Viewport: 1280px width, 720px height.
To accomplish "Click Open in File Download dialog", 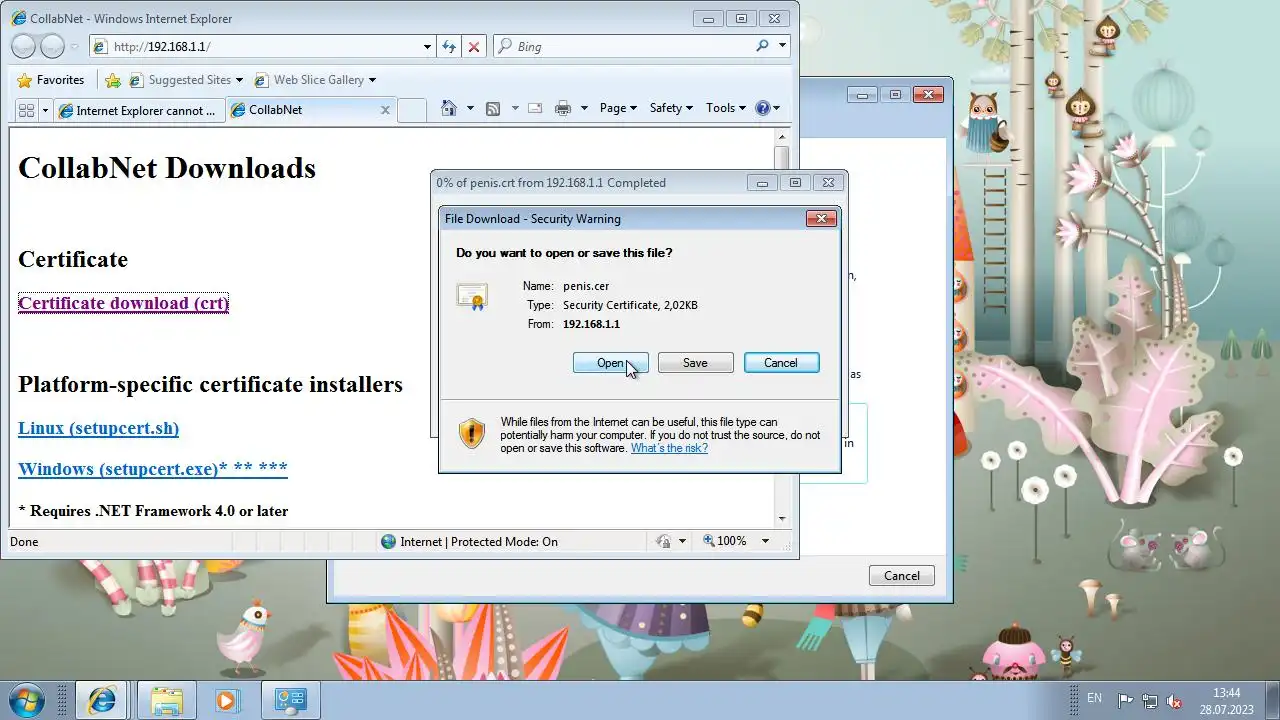I will 611,363.
